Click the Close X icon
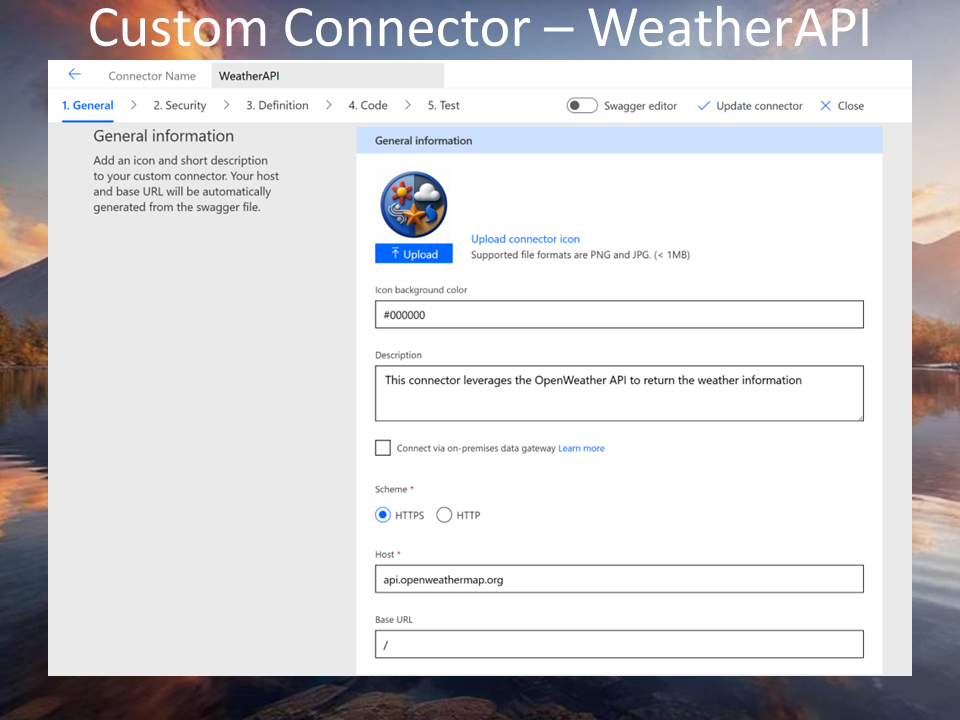The height and width of the screenshot is (720, 960). [825, 106]
